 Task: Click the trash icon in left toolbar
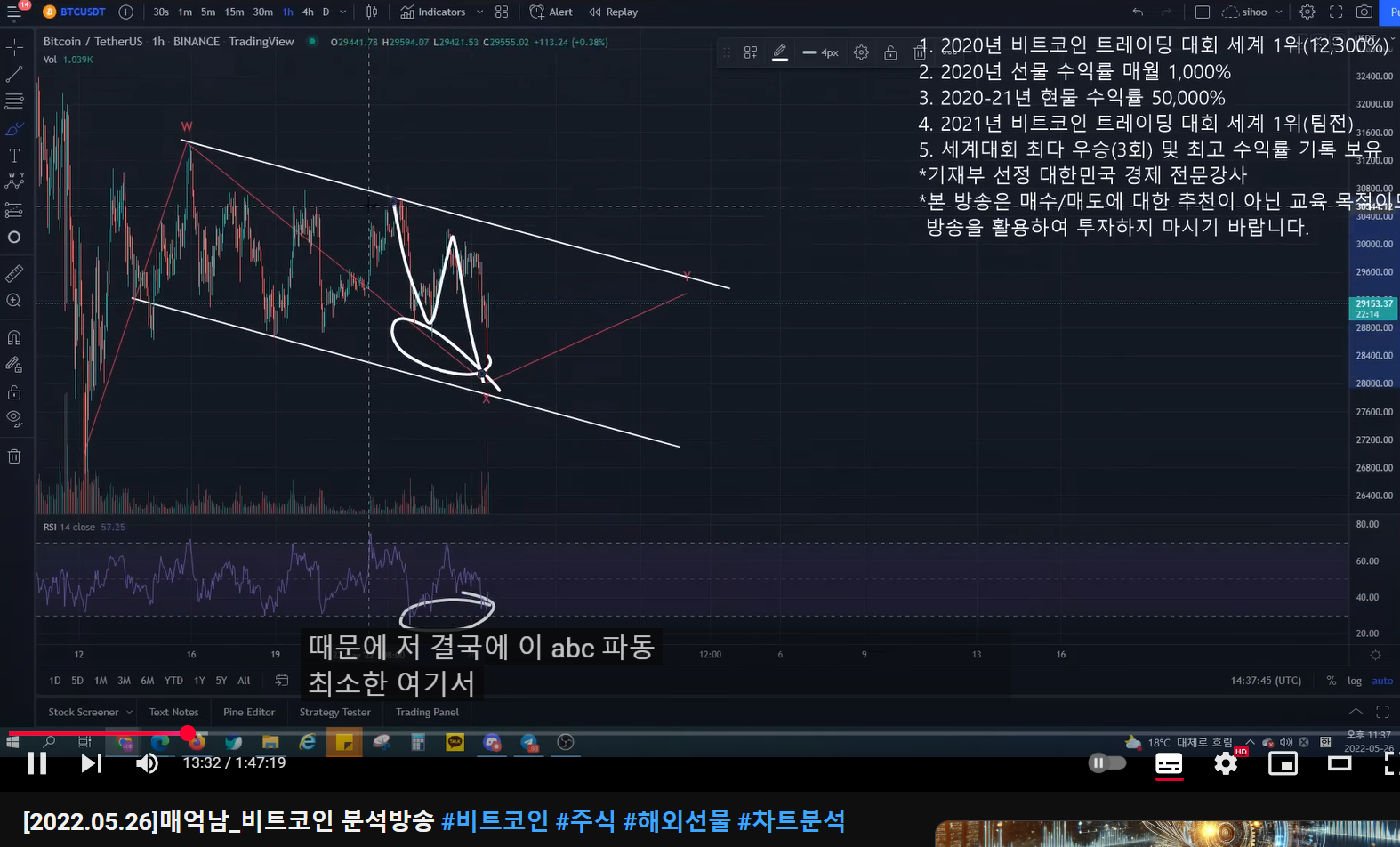pos(14,456)
